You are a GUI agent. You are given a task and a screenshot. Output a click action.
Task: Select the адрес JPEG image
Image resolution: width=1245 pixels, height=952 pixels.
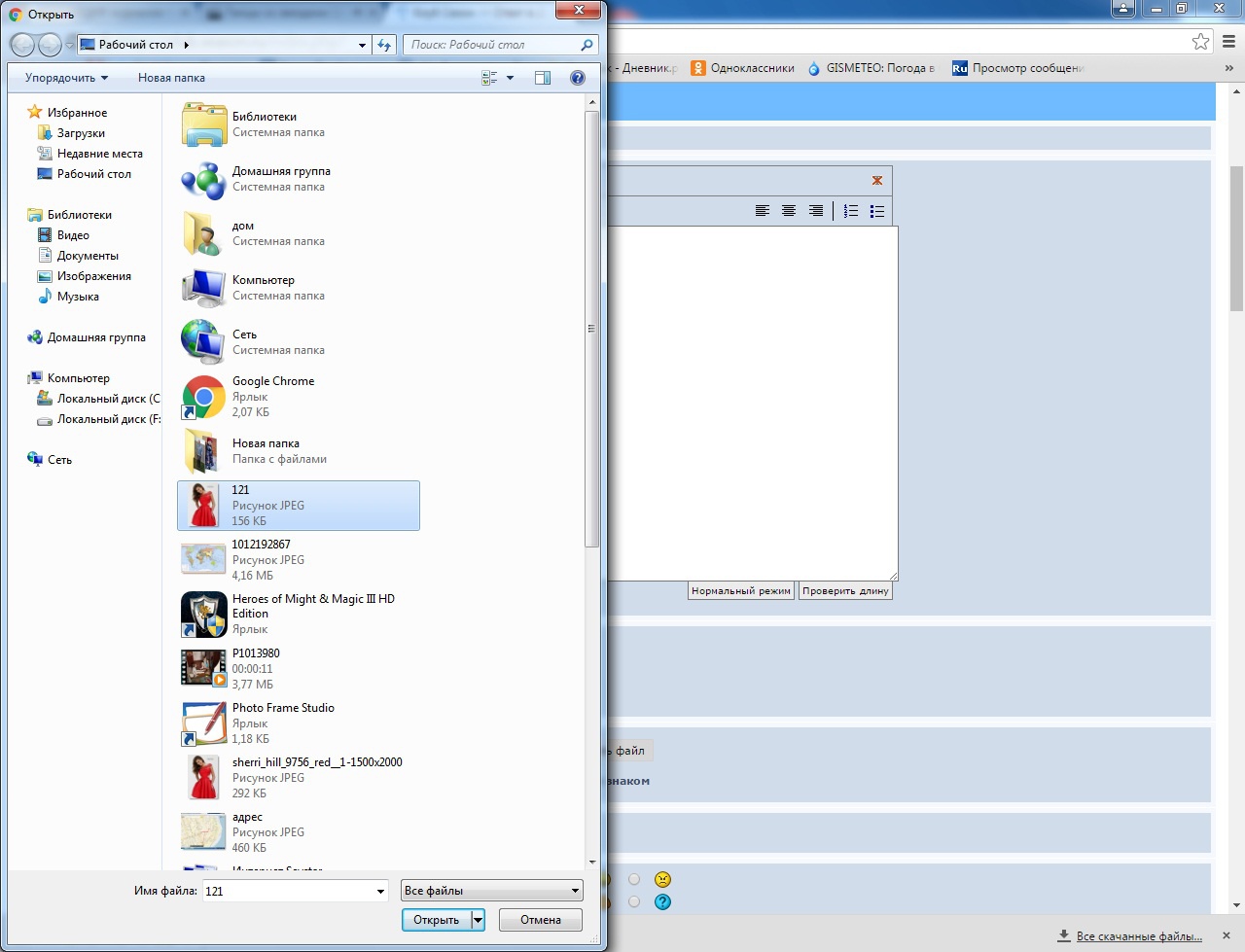click(300, 832)
